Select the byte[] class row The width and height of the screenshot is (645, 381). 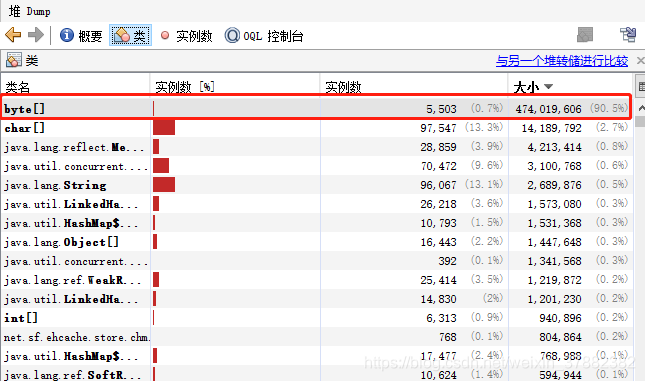[317, 109]
